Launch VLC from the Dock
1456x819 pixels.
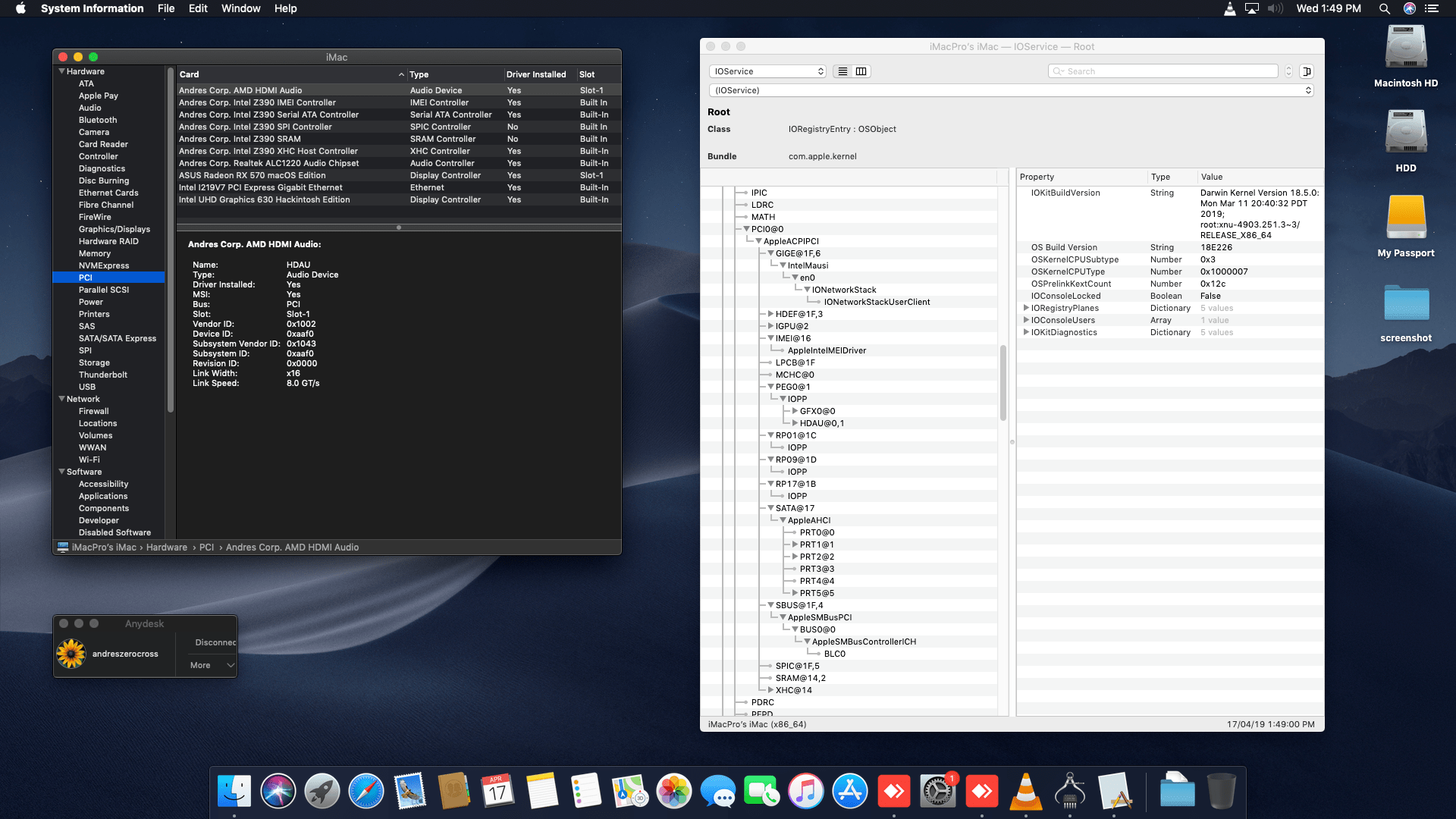pyautogui.click(x=1025, y=792)
